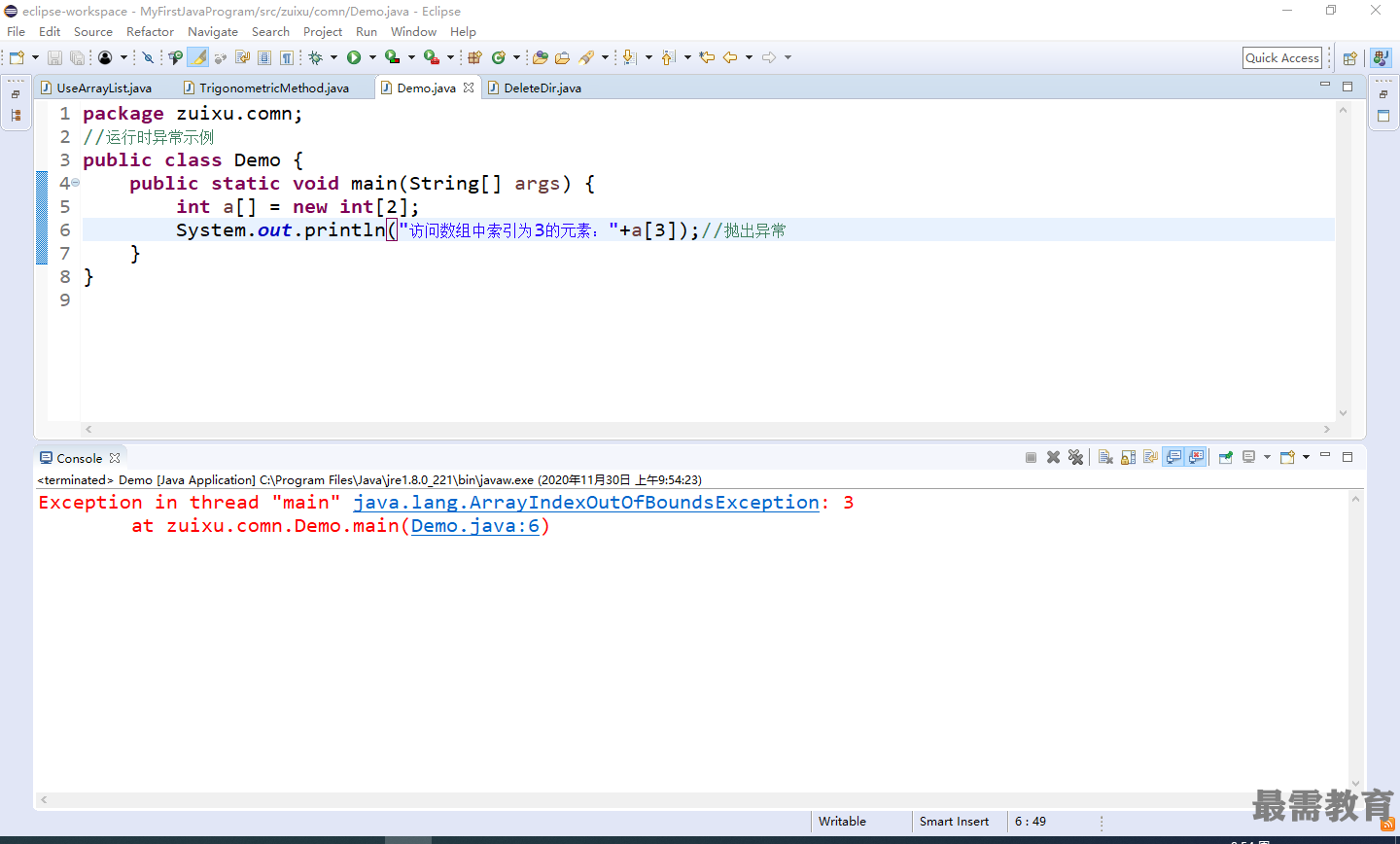This screenshot has height=844, width=1400.
Task: Click the Save icon in toolbar
Action: [54, 57]
